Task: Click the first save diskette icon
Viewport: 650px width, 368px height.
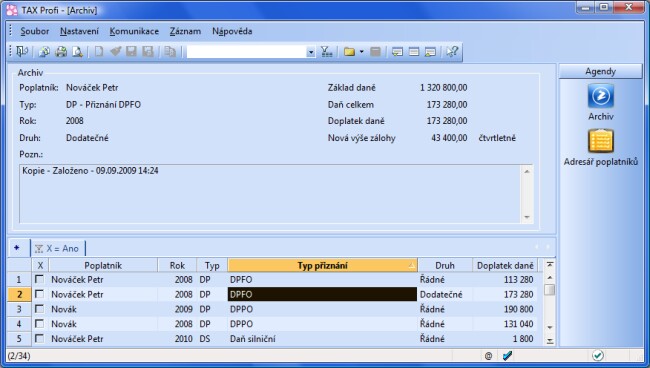Action: point(131,52)
